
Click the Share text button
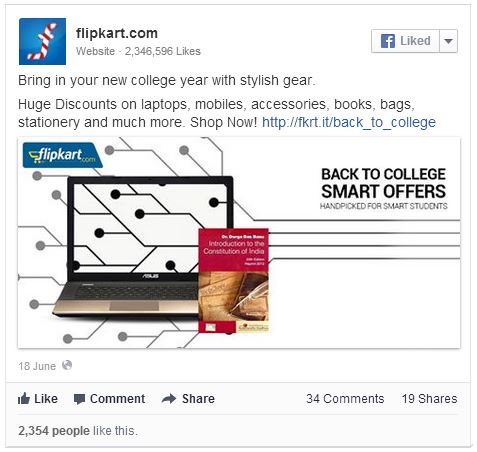point(198,399)
